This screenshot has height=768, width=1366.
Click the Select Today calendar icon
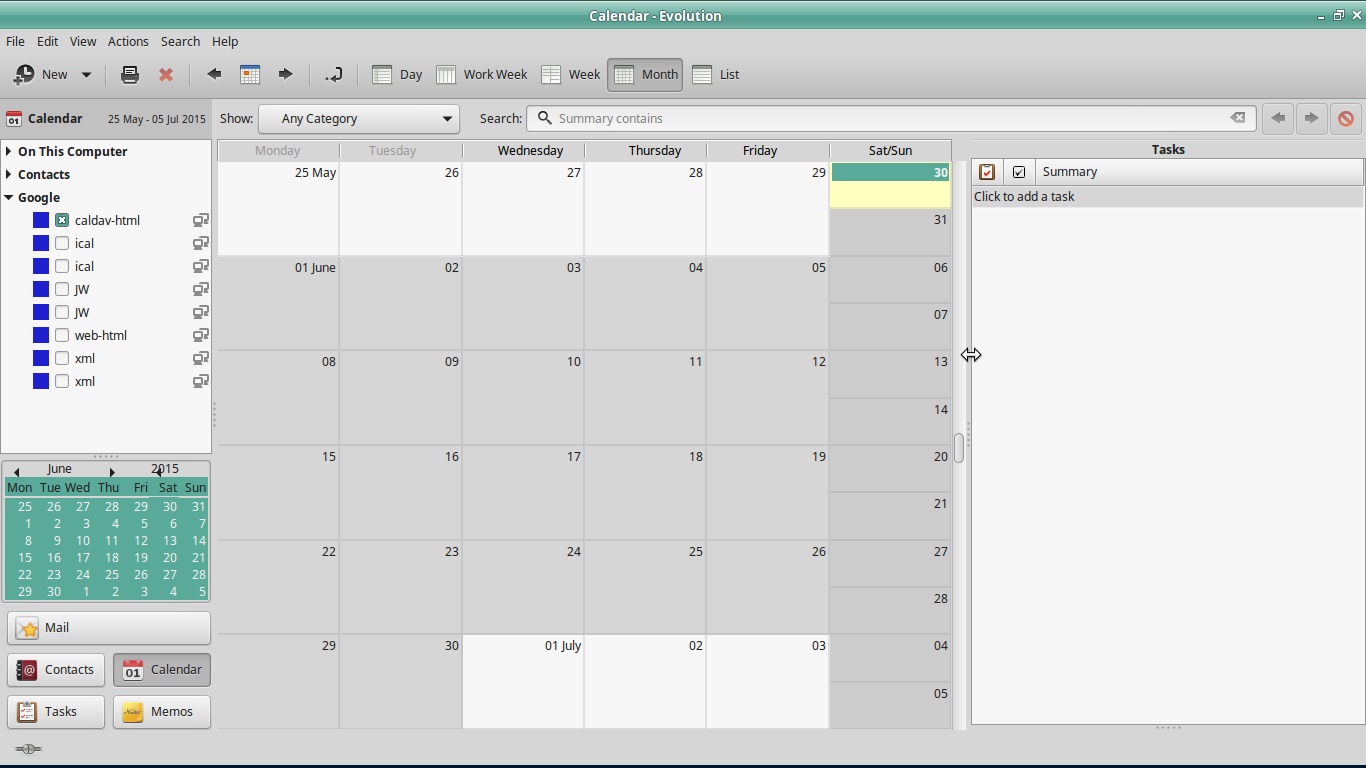click(250, 74)
